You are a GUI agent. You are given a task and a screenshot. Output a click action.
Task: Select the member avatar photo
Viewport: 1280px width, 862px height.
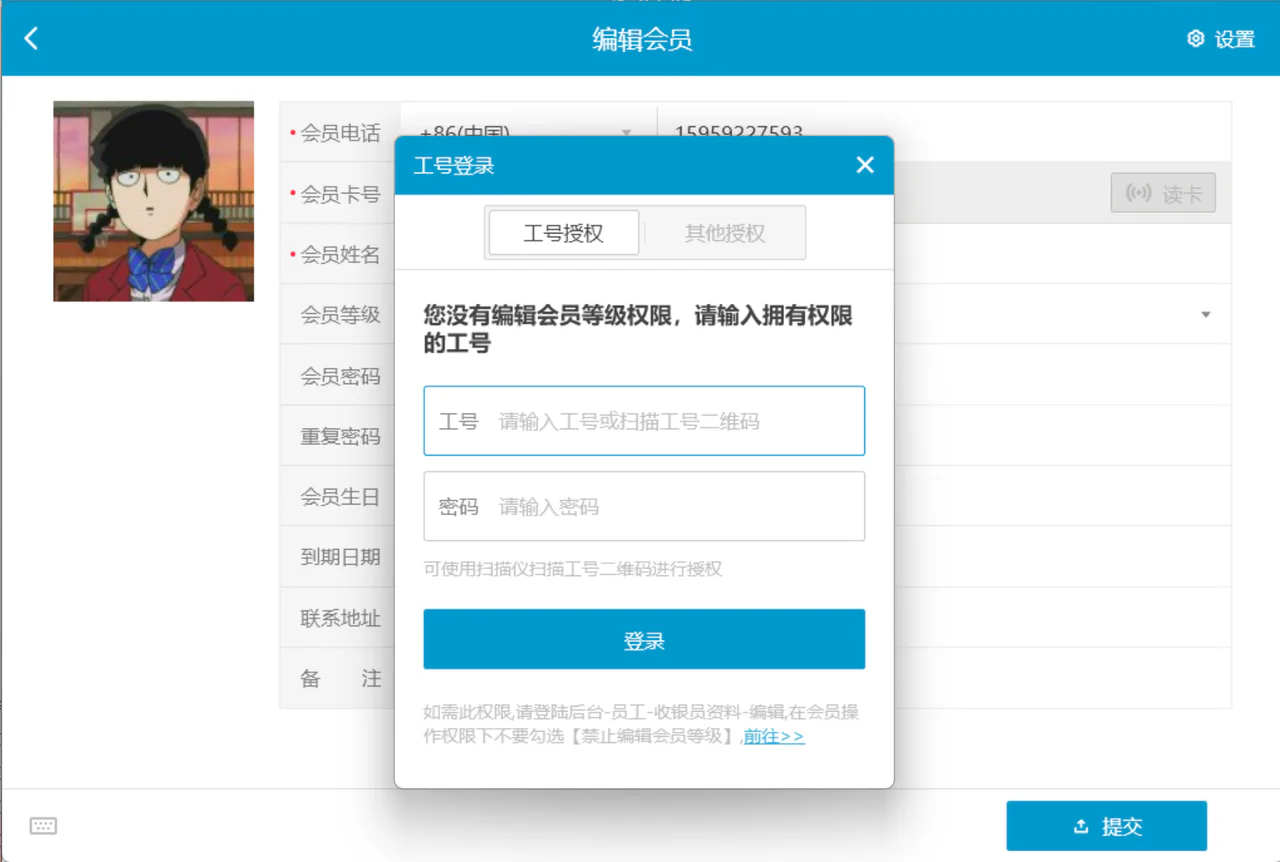(153, 201)
